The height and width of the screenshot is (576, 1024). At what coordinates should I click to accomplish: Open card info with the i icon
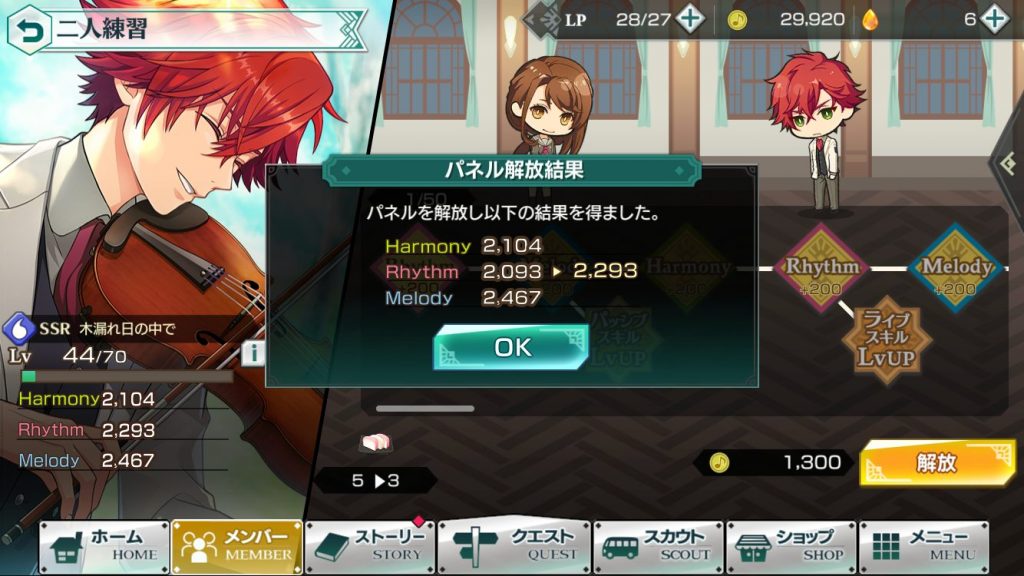point(253,353)
